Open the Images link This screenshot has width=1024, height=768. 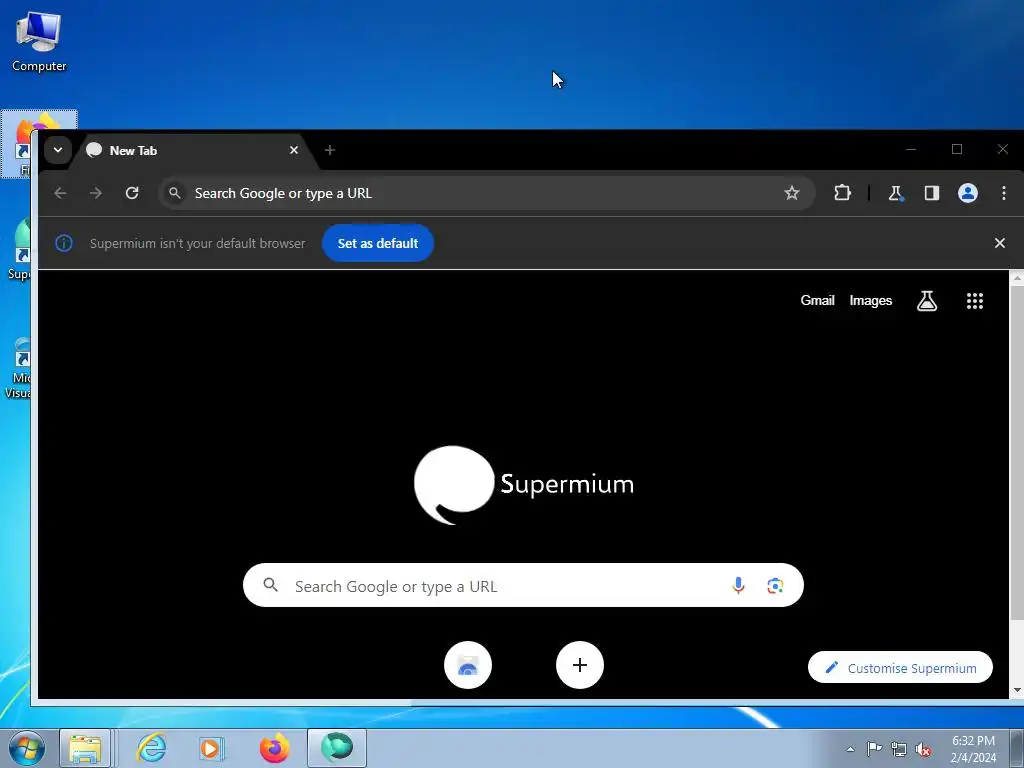[x=871, y=300]
